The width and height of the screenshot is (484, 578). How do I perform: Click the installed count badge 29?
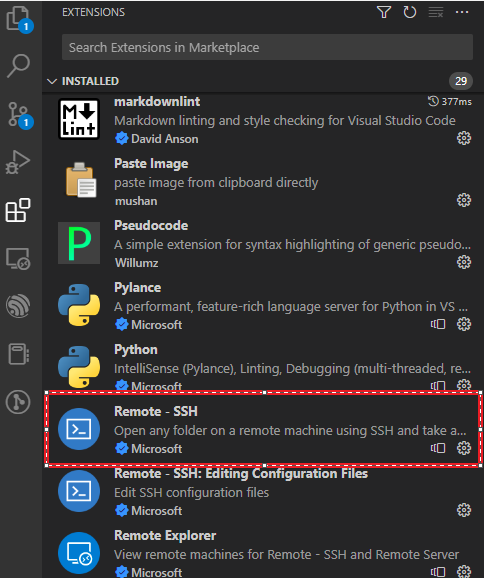(461, 81)
